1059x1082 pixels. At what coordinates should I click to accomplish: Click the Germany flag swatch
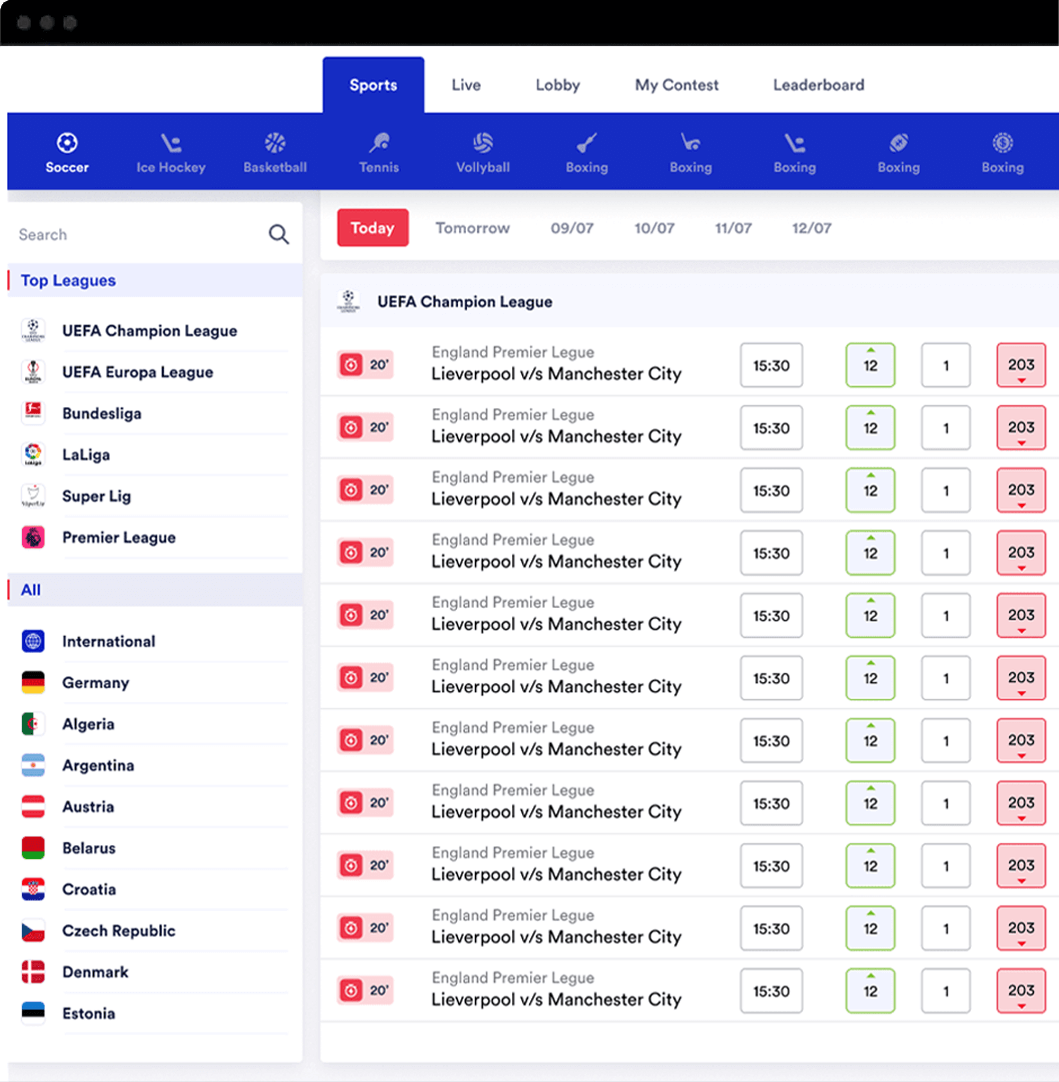[x=33, y=682]
